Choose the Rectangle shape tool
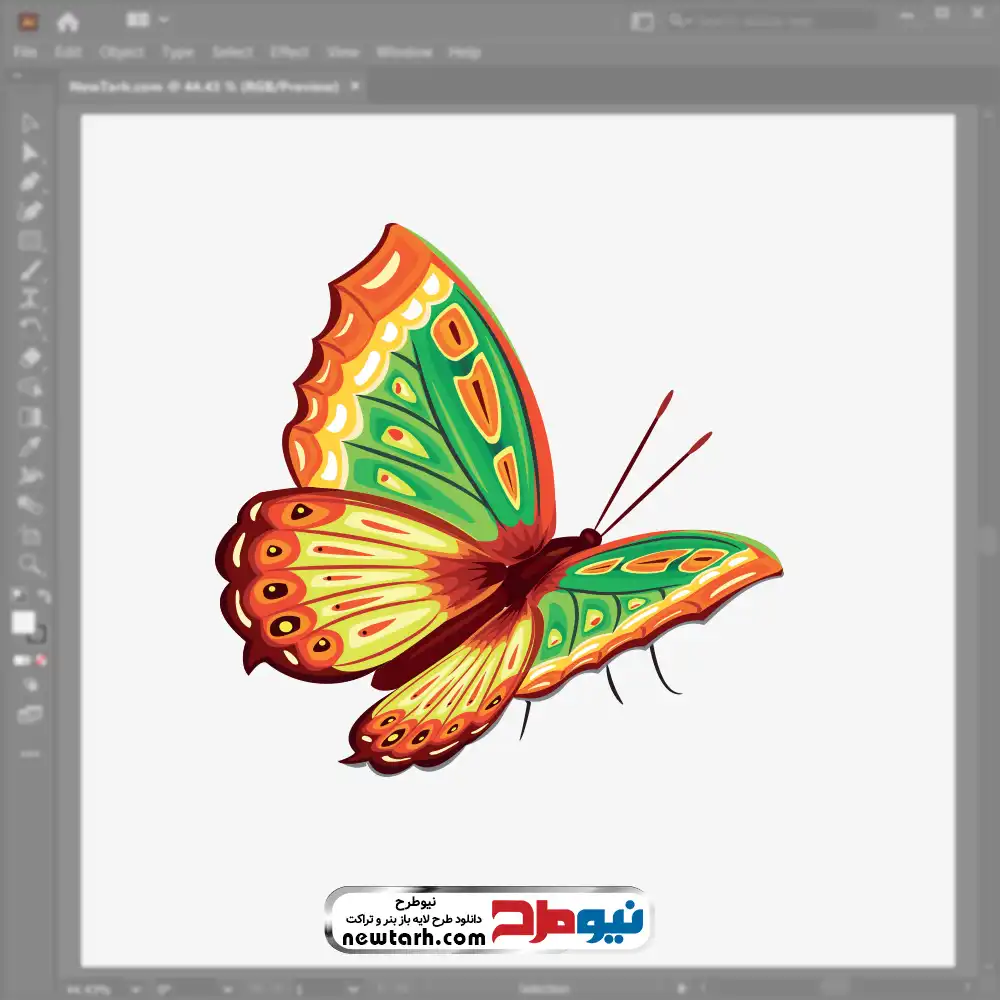 pos(30,241)
